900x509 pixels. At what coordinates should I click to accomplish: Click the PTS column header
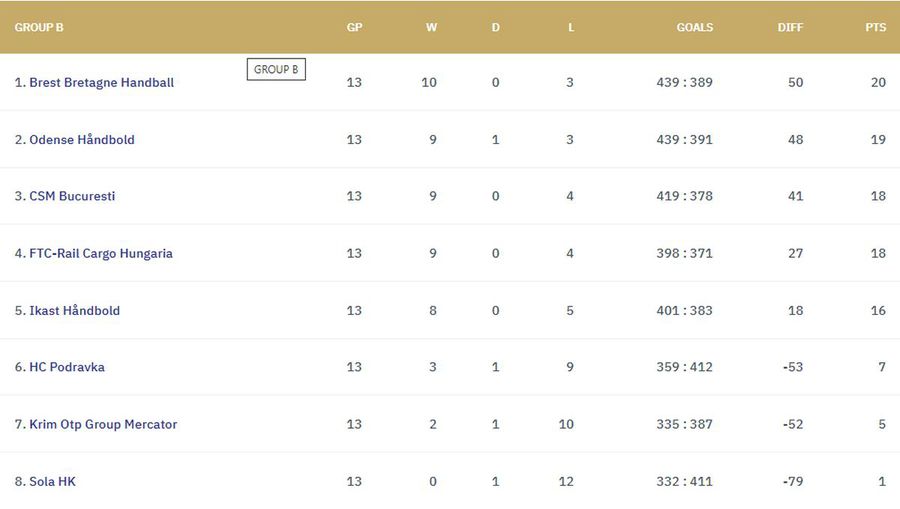coord(875,28)
